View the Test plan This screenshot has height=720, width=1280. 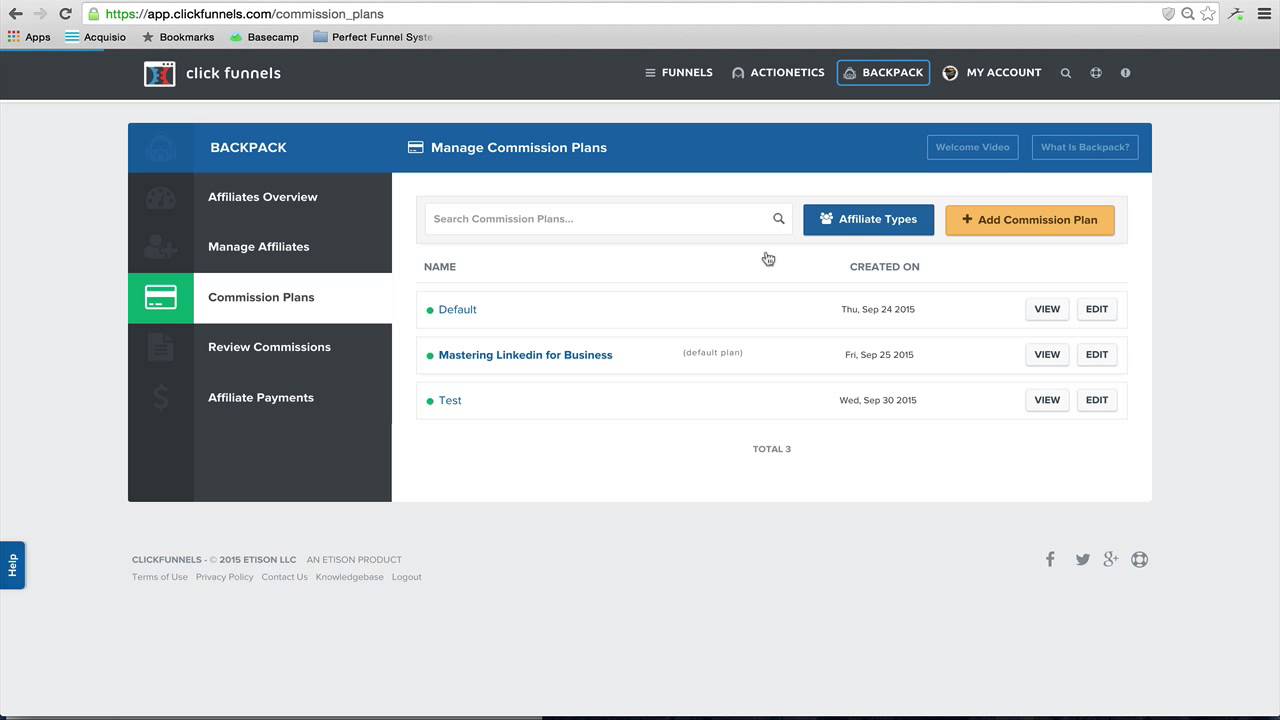[1047, 400]
